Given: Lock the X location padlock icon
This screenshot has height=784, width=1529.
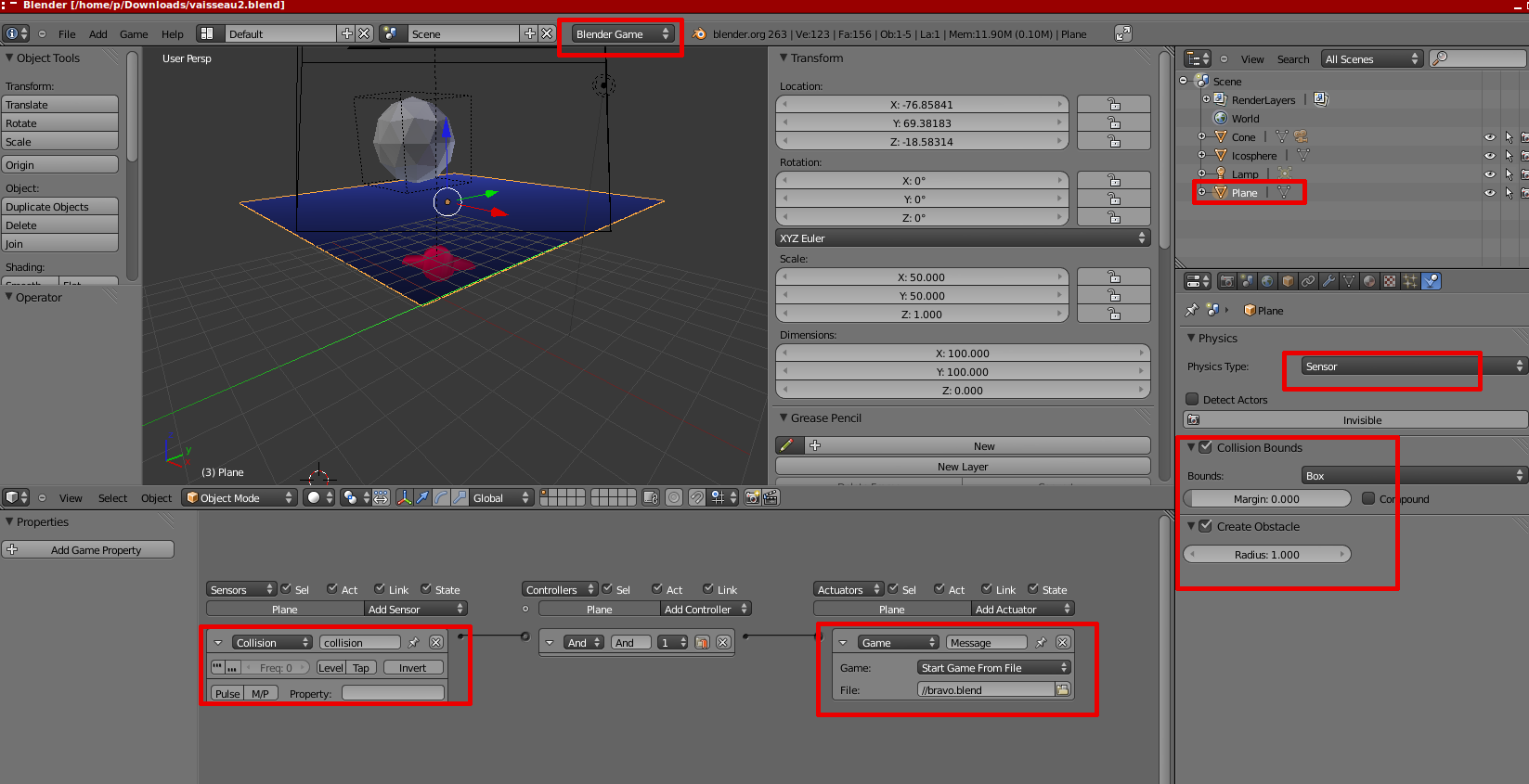Looking at the screenshot, I should pyautogui.click(x=1114, y=105).
